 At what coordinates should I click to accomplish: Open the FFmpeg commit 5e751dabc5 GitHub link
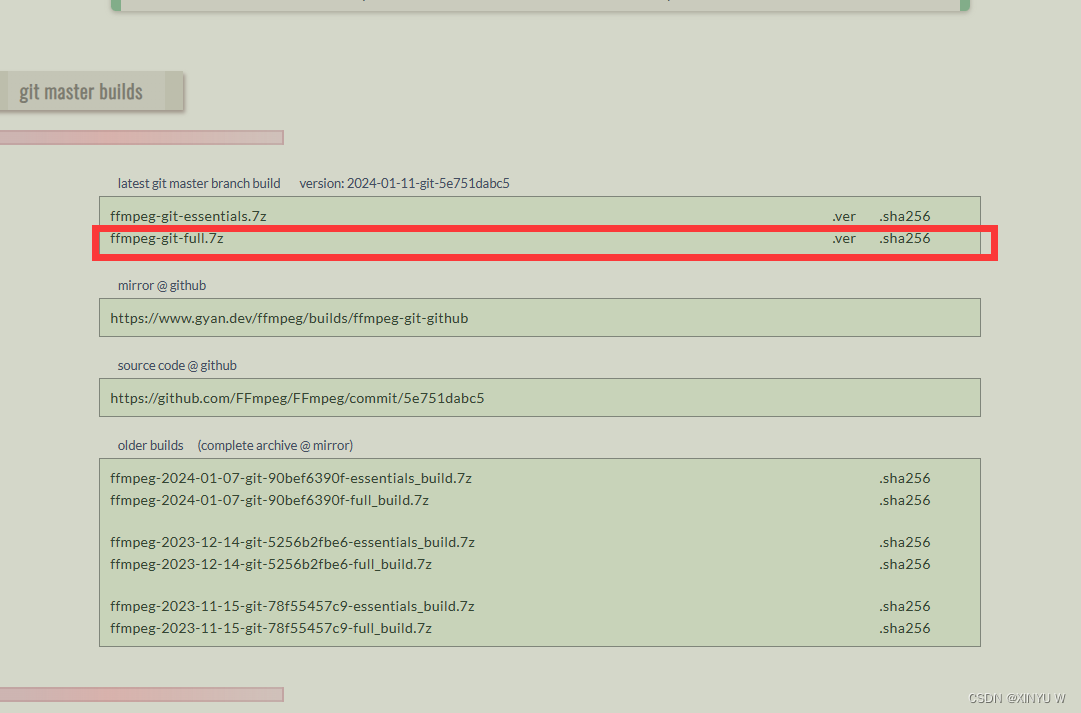(x=297, y=398)
